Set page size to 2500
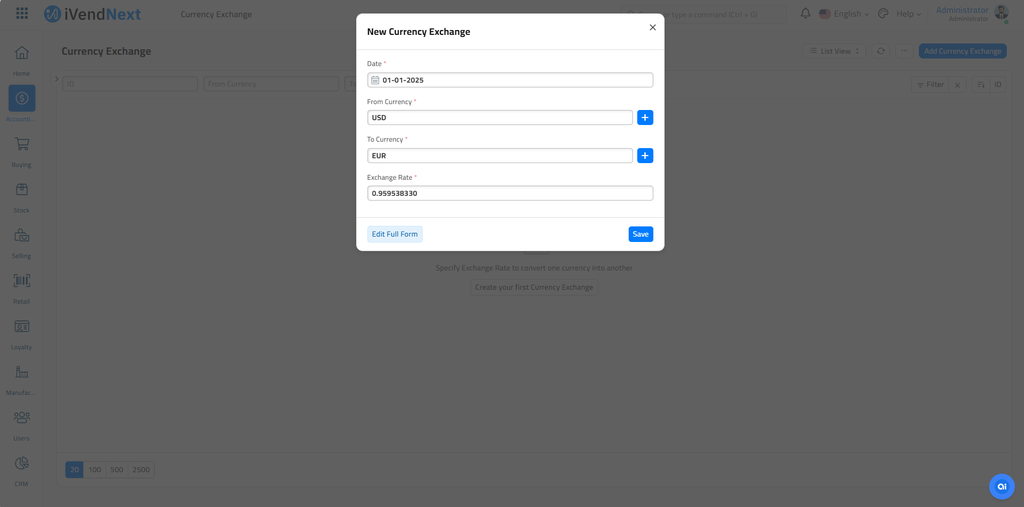The width and height of the screenshot is (1024, 507). tap(141, 470)
